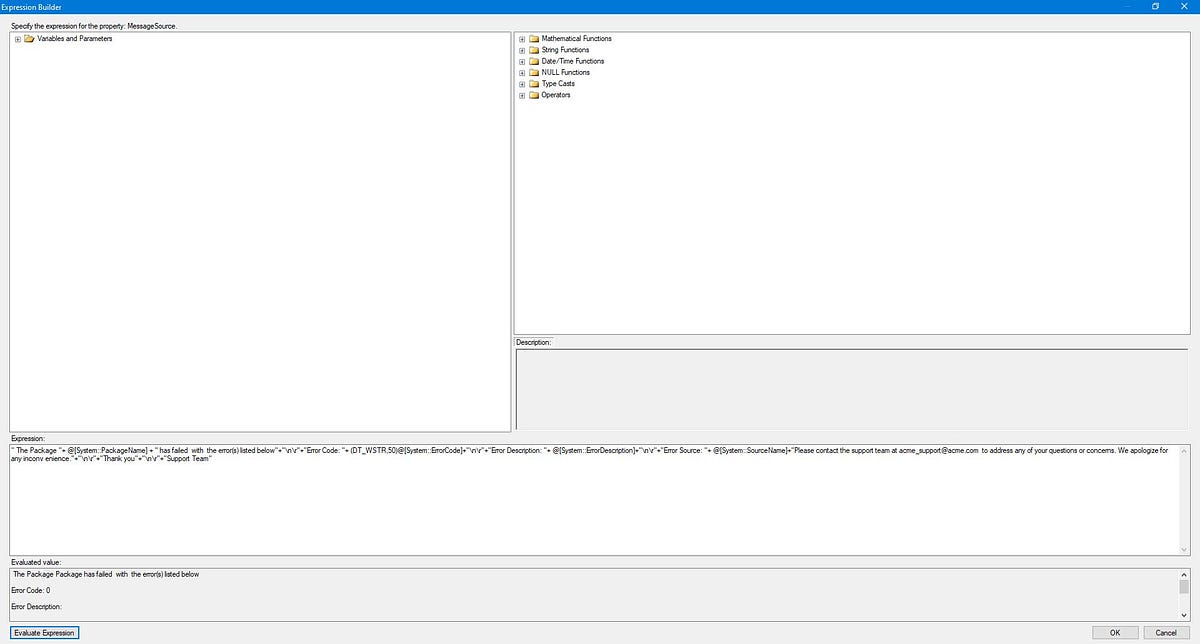Click the OK button
The height and width of the screenshot is (644, 1200).
(1114, 632)
